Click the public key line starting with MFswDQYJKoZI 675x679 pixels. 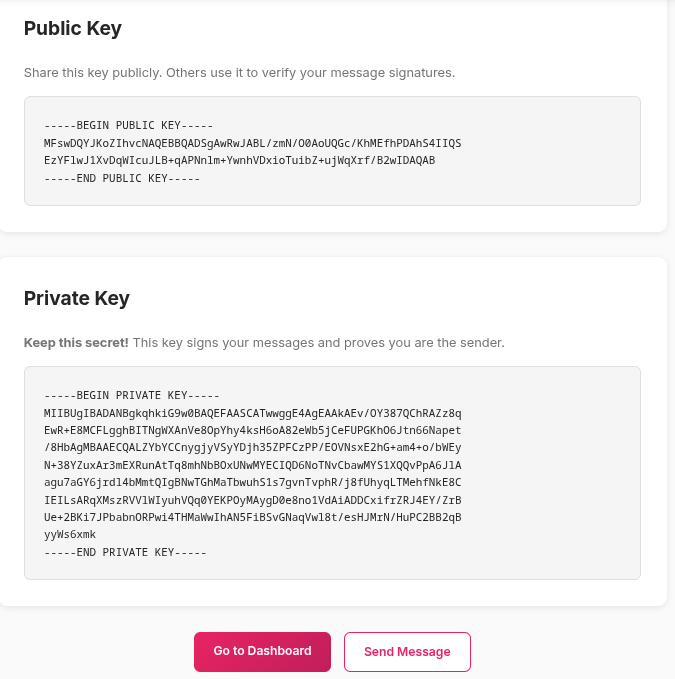[x=252, y=143]
